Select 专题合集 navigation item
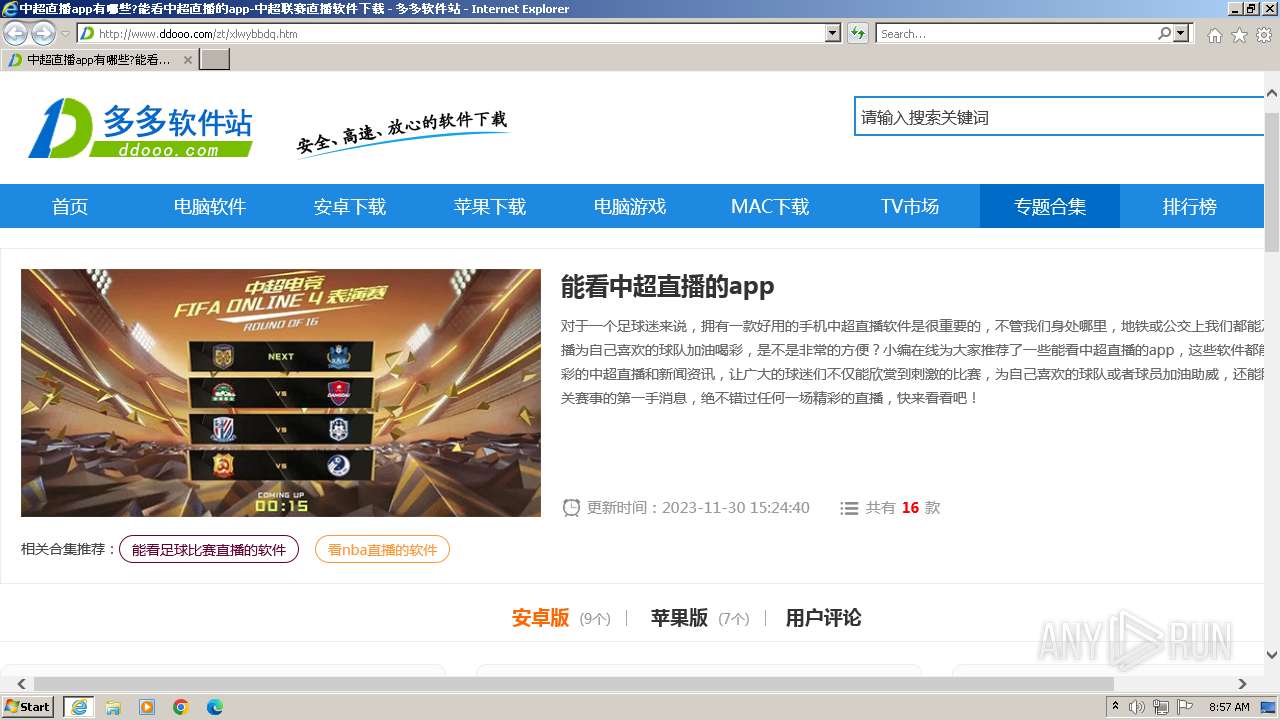 pos(1050,207)
